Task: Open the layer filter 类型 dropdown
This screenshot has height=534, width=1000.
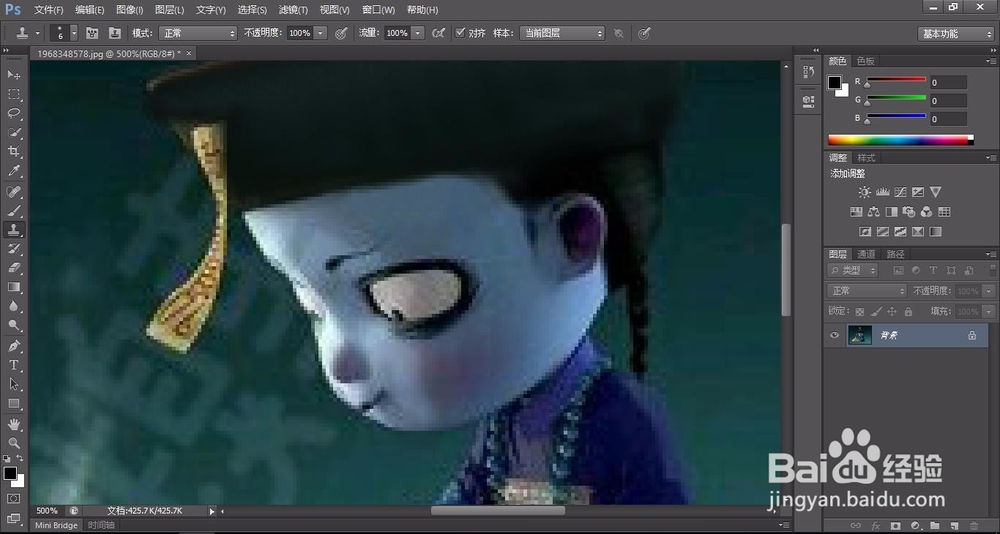Action: coord(852,271)
